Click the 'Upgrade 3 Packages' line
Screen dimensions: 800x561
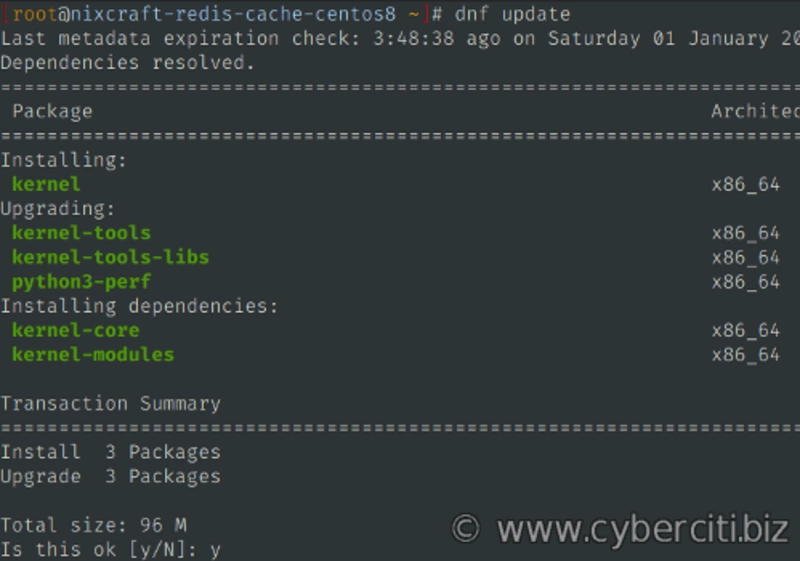point(110,476)
